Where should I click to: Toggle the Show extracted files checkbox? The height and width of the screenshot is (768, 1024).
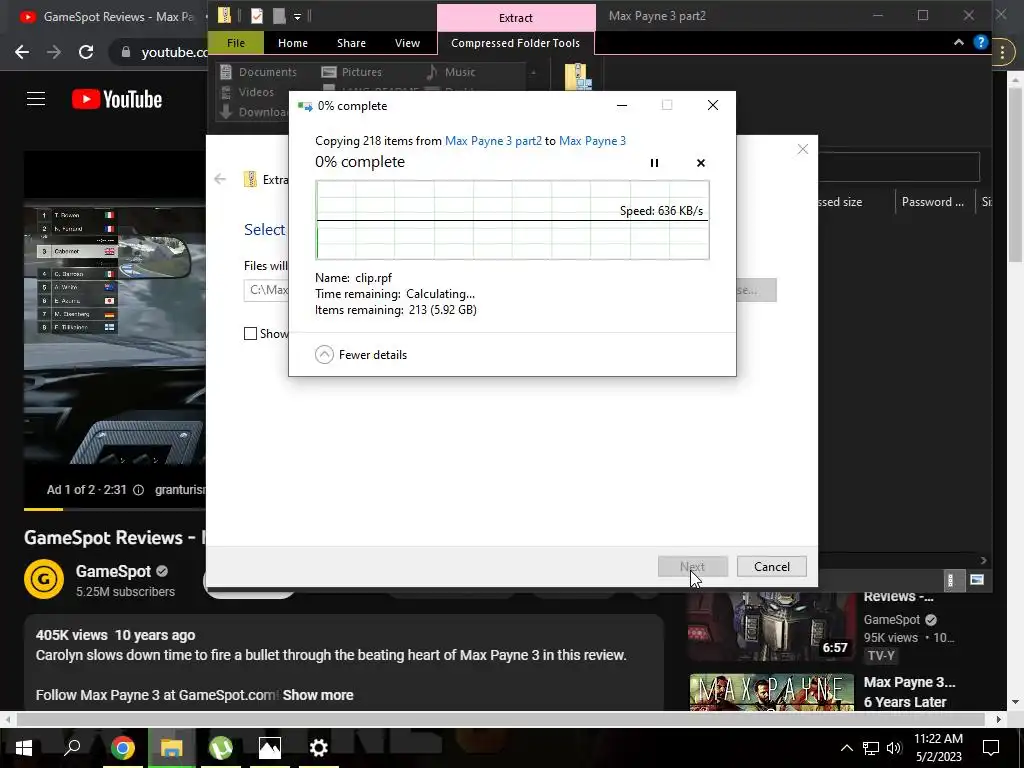(x=250, y=334)
